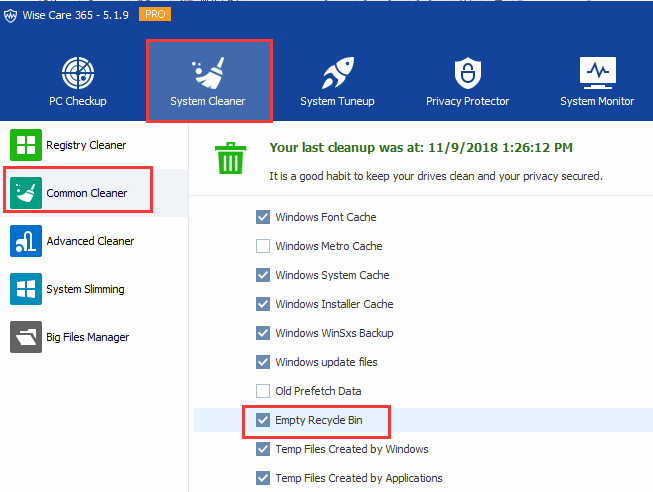Toggle Temp Files Created by Applications checkbox

tap(263, 478)
